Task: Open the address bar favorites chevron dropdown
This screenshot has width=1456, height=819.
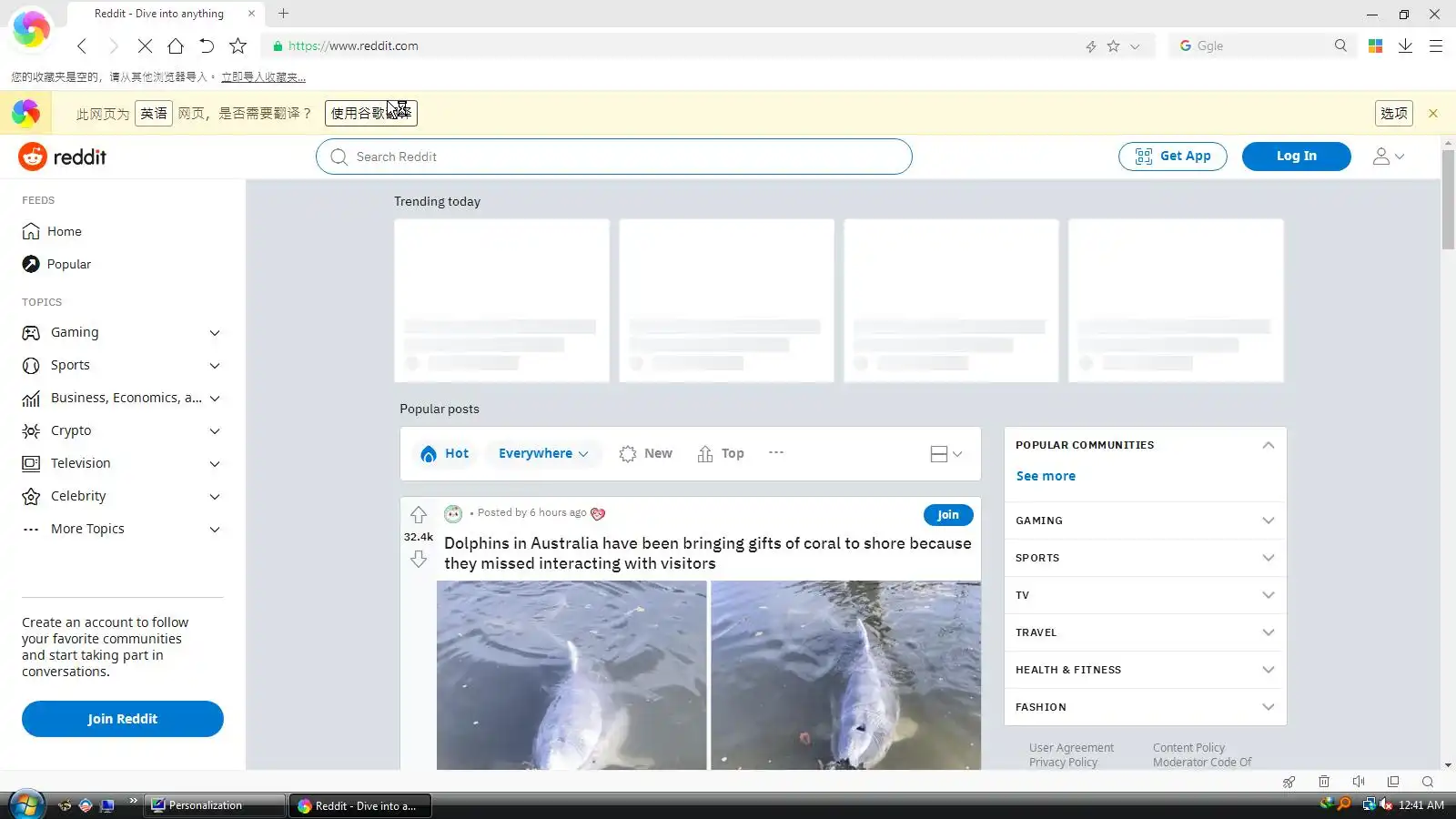Action: tap(1135, 46)
